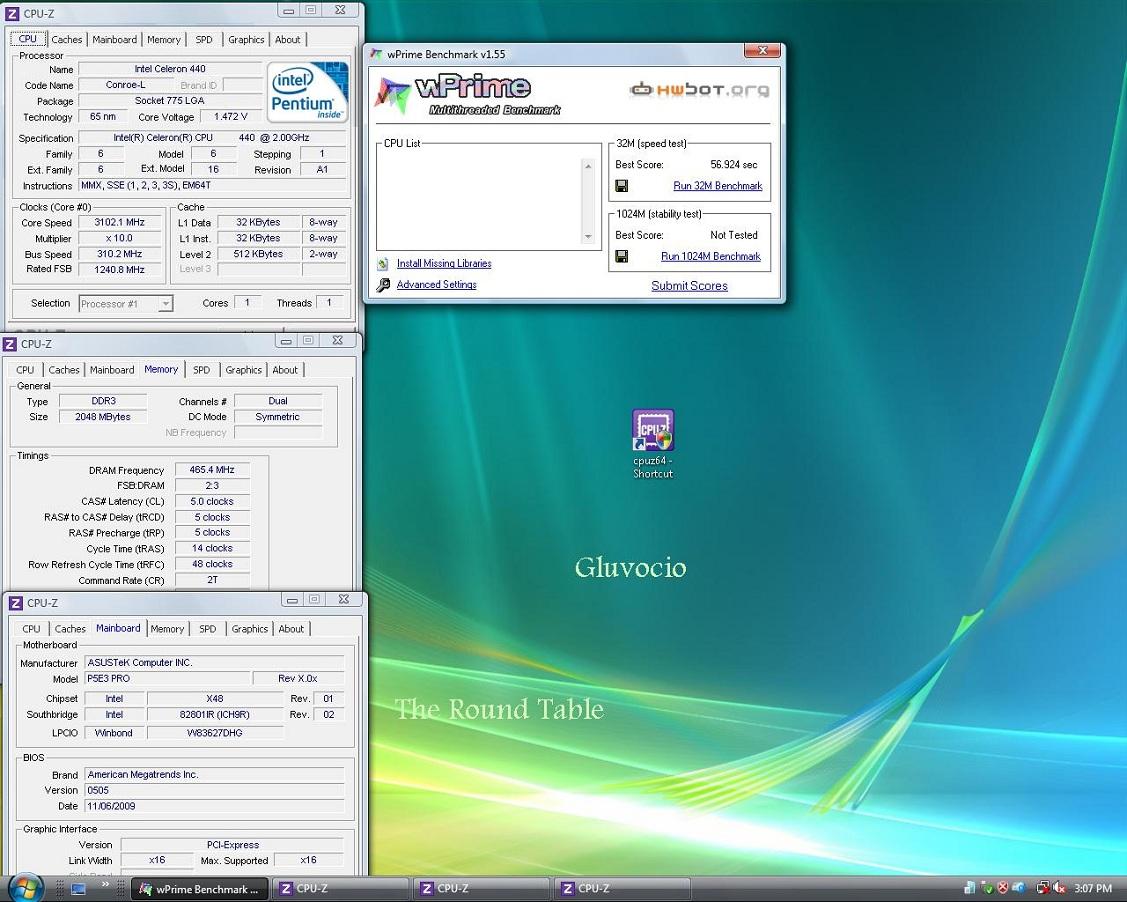The height and width of the screenshot is (902, 1127).
Task: Click the Intel Celeron 440 name field
Action: (170, 69)
